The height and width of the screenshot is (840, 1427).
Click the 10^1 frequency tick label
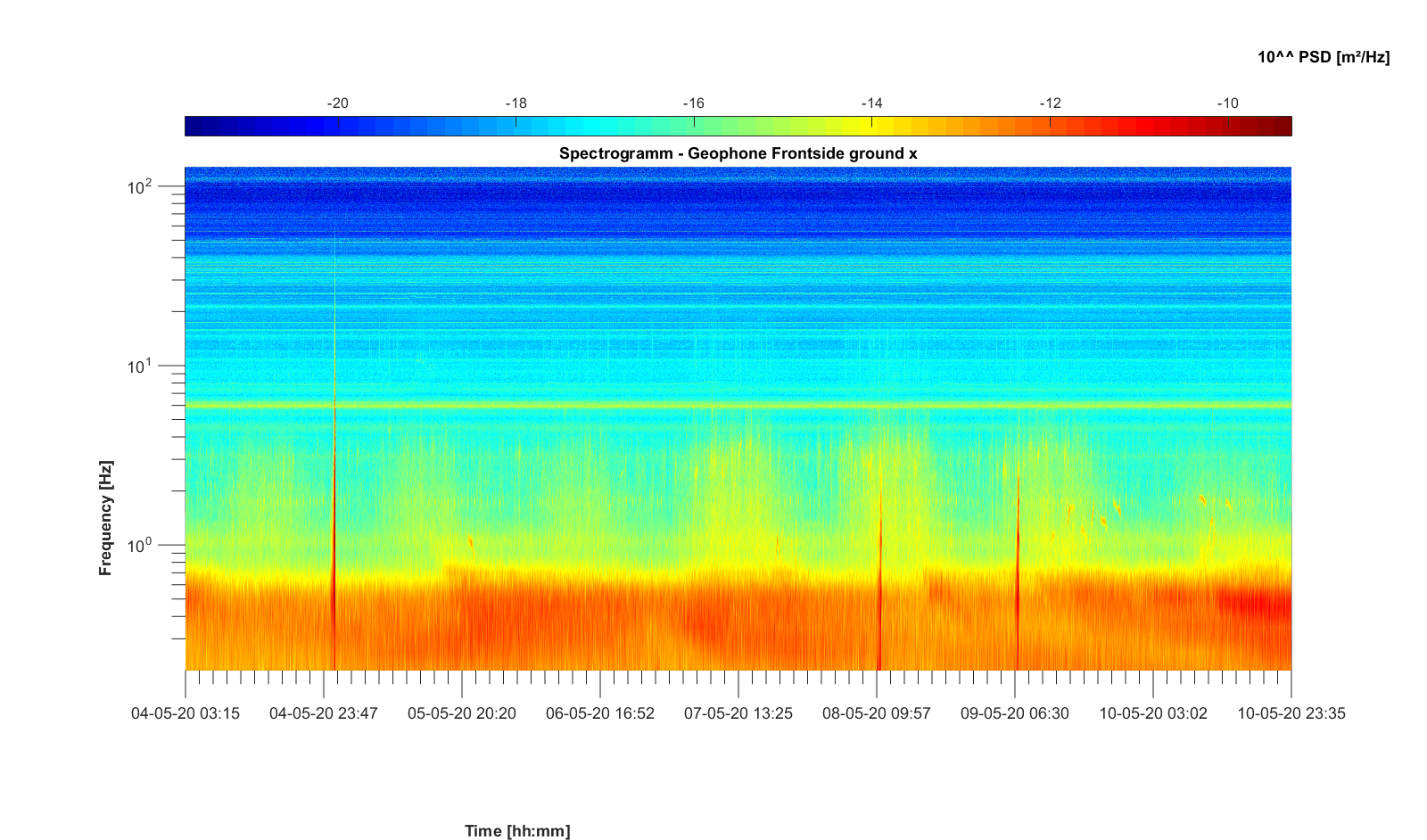click(x=141, y=366)
